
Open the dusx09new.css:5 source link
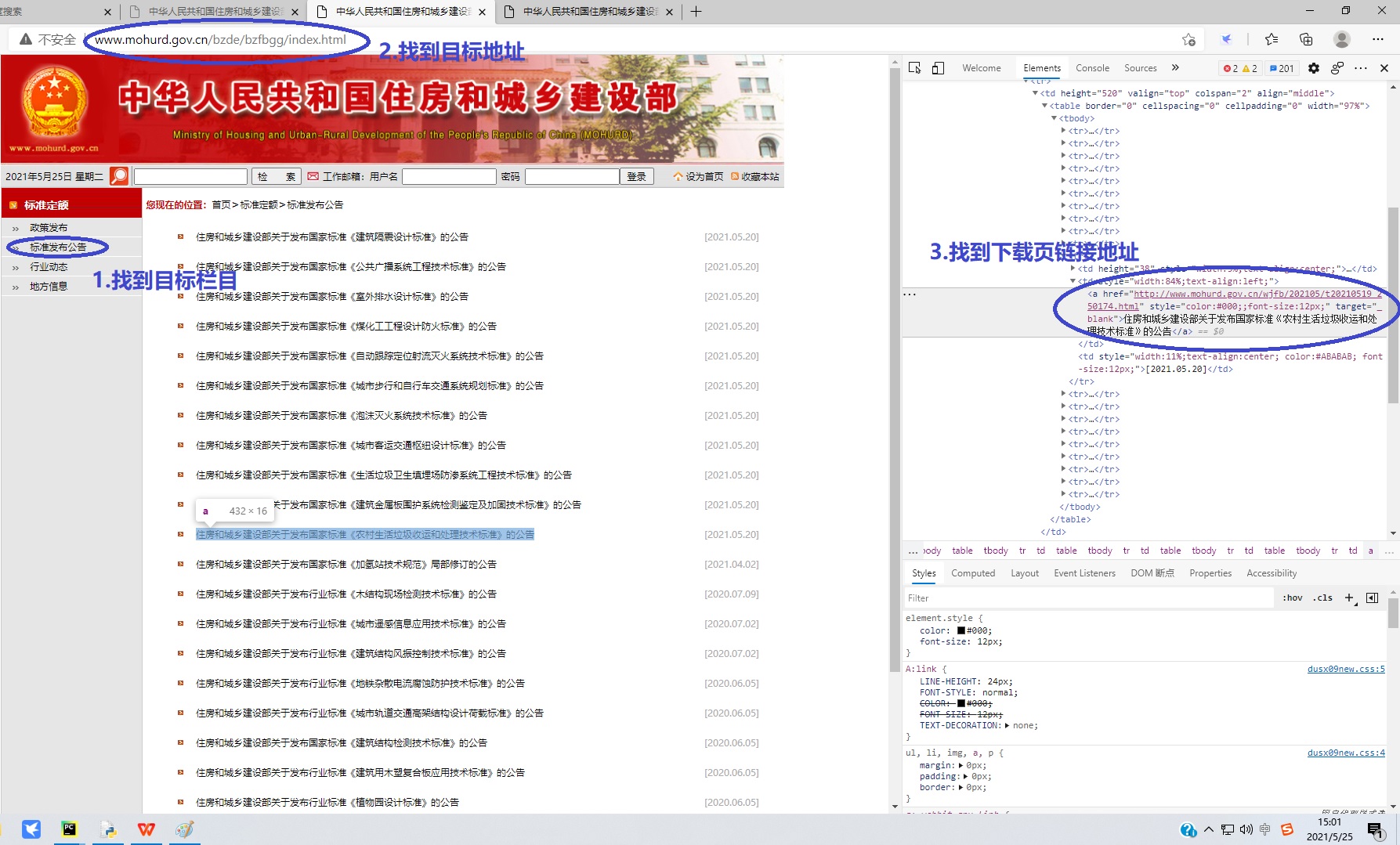pyautogui.click(x=1346, y=669)
